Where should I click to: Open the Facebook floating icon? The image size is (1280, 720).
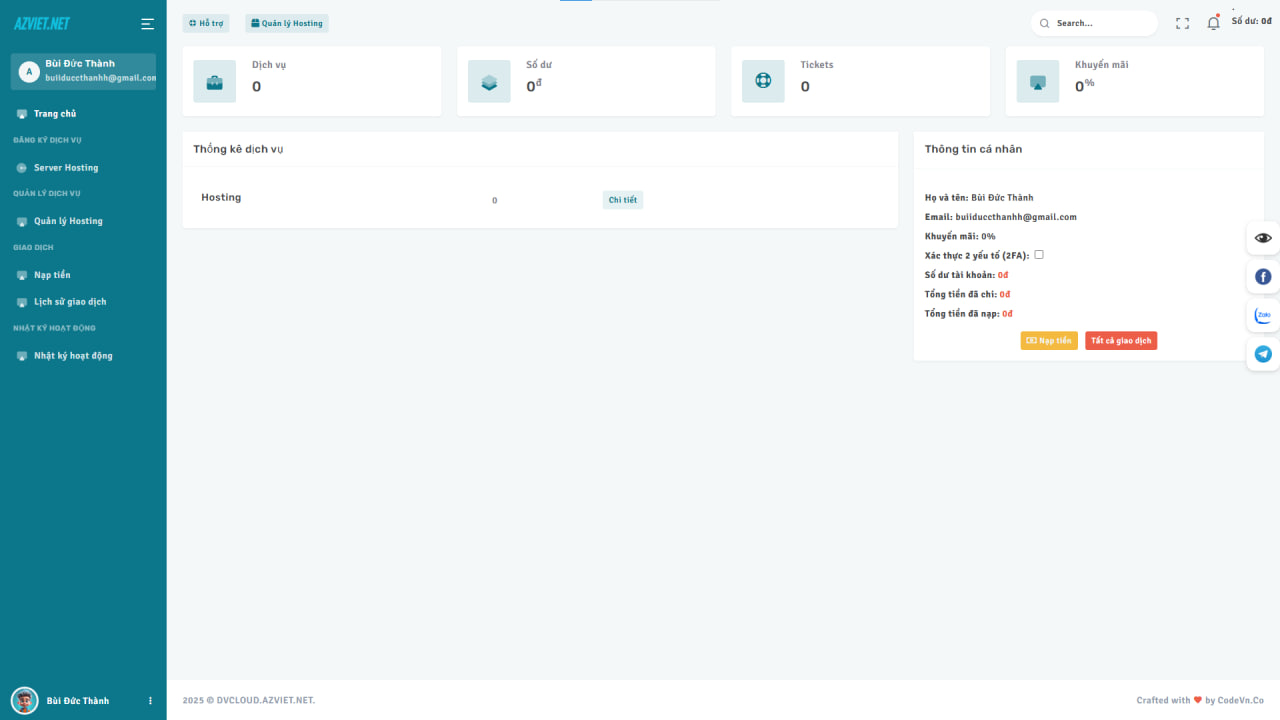[x=1263, y=277]
